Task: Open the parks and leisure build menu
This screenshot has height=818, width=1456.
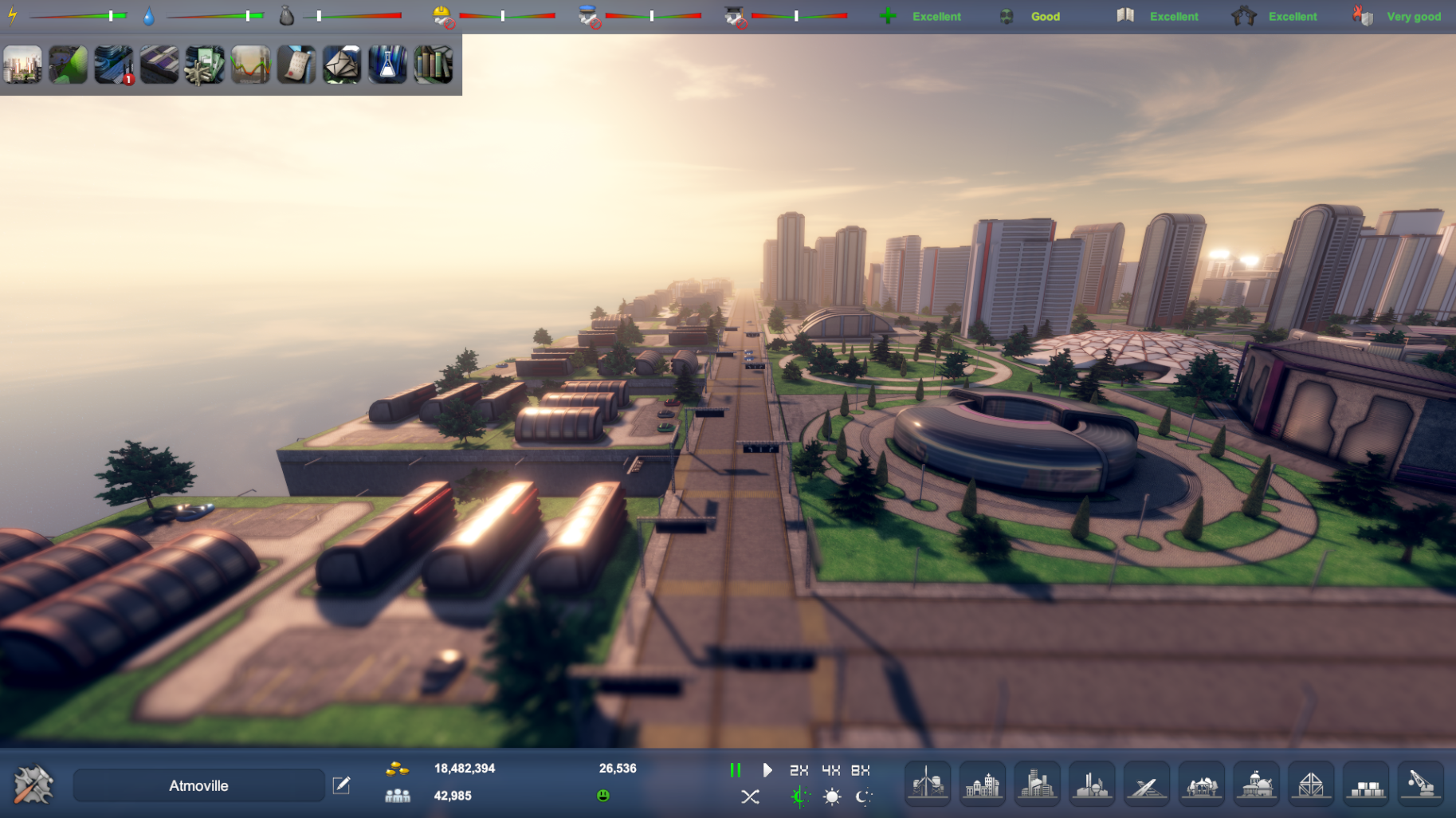Action: [x=1202, y=785]
